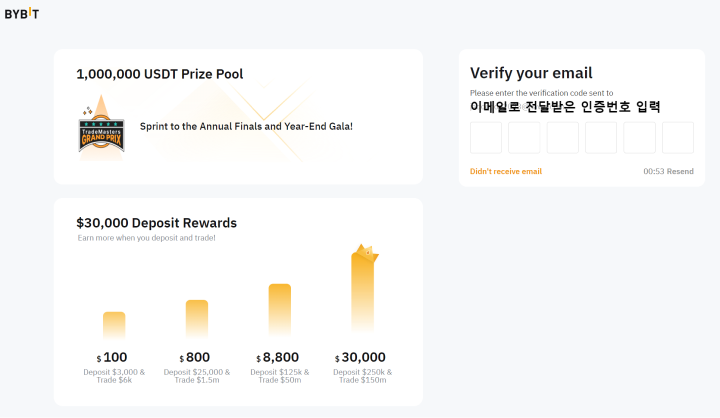Click the first verification code box
Image resolution: width=720 pixels, height=418 pixels.
(486, 138)
